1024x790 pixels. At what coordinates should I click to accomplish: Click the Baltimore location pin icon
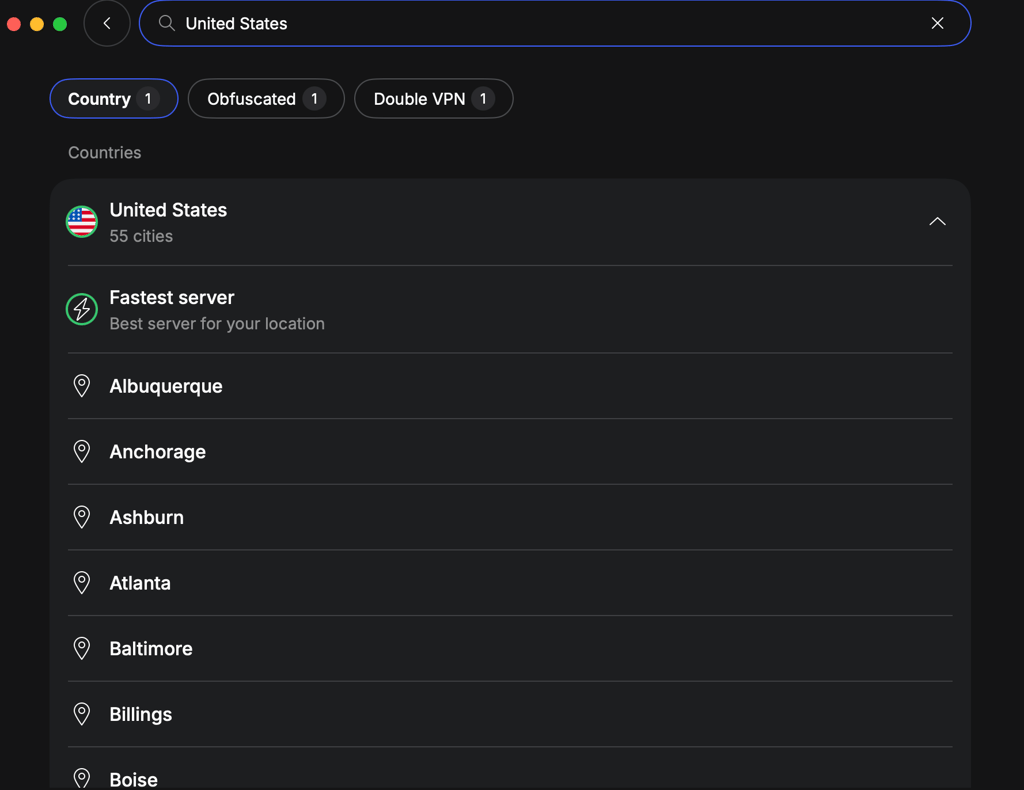pyautogui.click(x=82, y=648)
